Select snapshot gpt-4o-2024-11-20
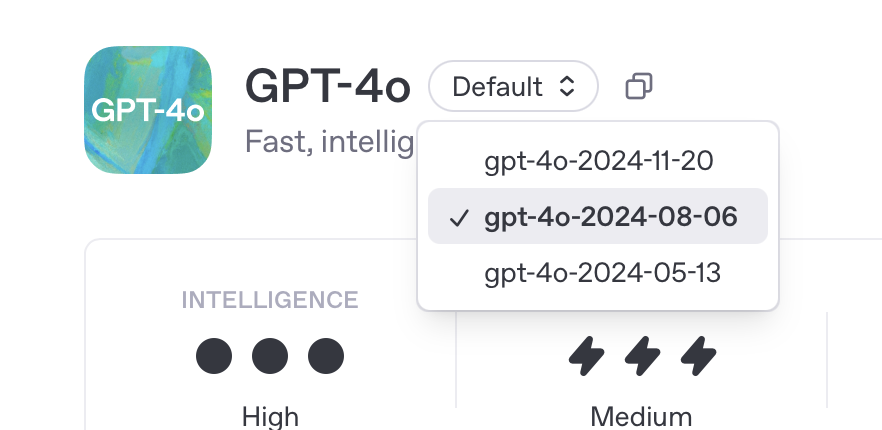The width and height of the screenshot is (882, 430). click(x=598, y=161)
